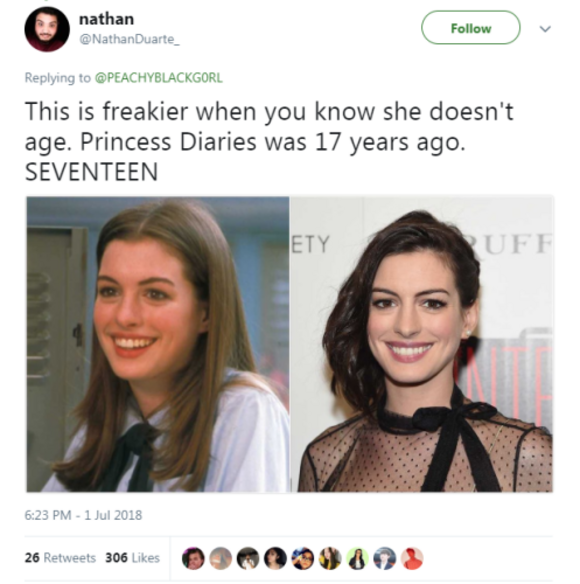Click the display name nathan
Viewport: 580px width, 584px height.
(x=107, y=19)
